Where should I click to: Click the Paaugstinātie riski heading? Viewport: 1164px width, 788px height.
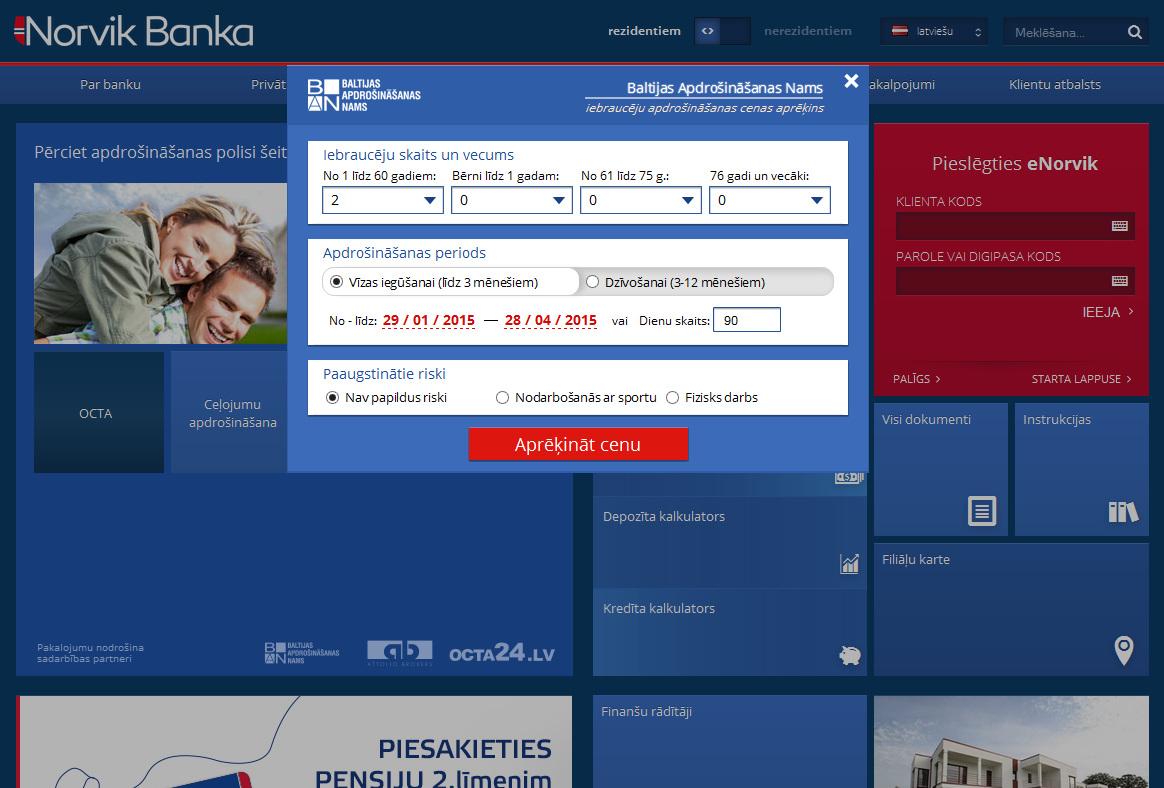click(384, 374)
